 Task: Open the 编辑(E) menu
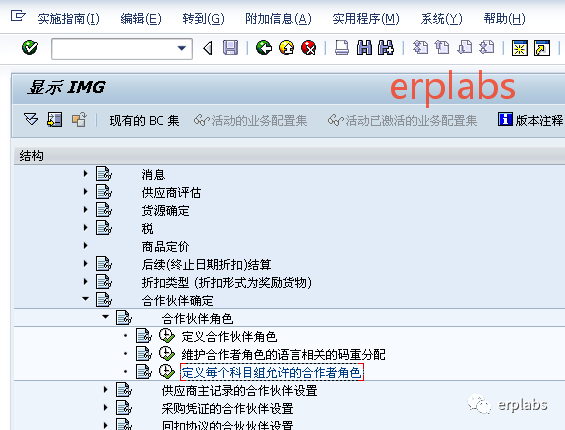[x=141, y=19]
